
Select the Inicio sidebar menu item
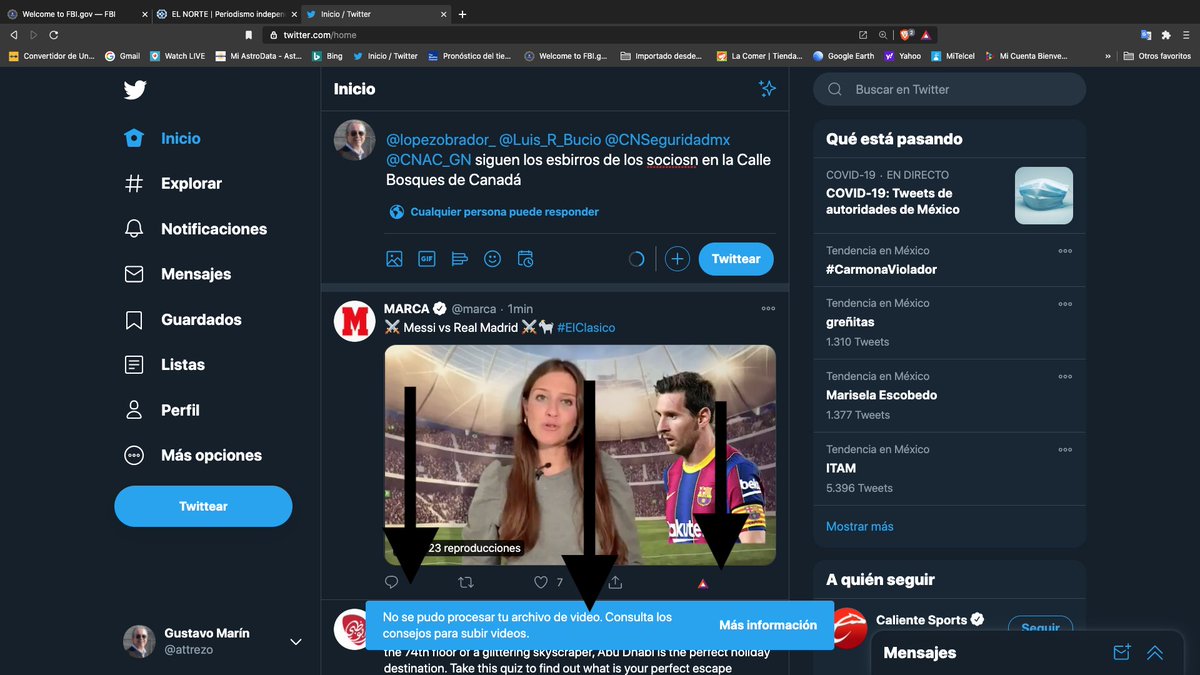162,139
